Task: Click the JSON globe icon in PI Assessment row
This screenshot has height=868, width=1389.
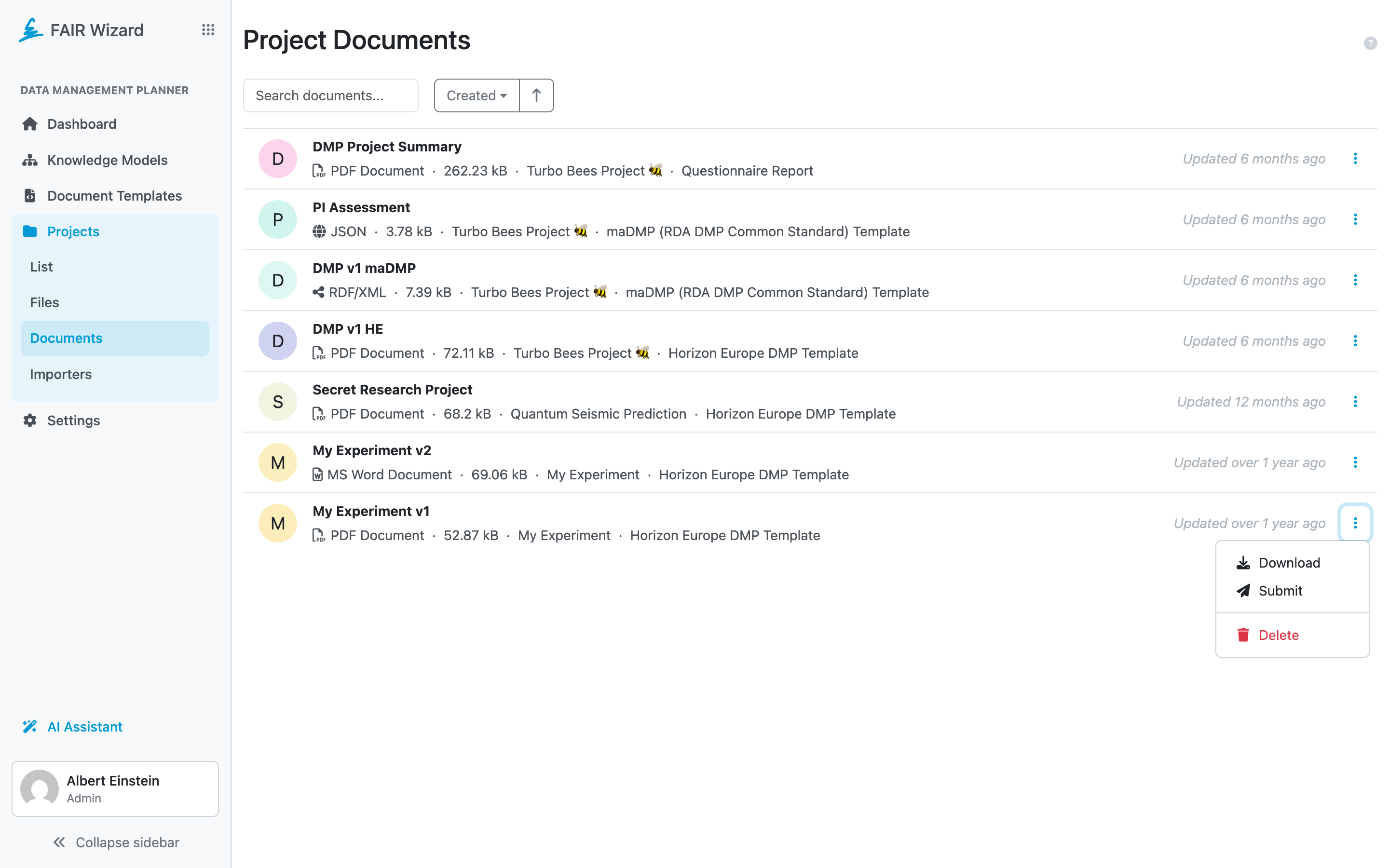Action: pyautogui.click(x=319, y=231)
